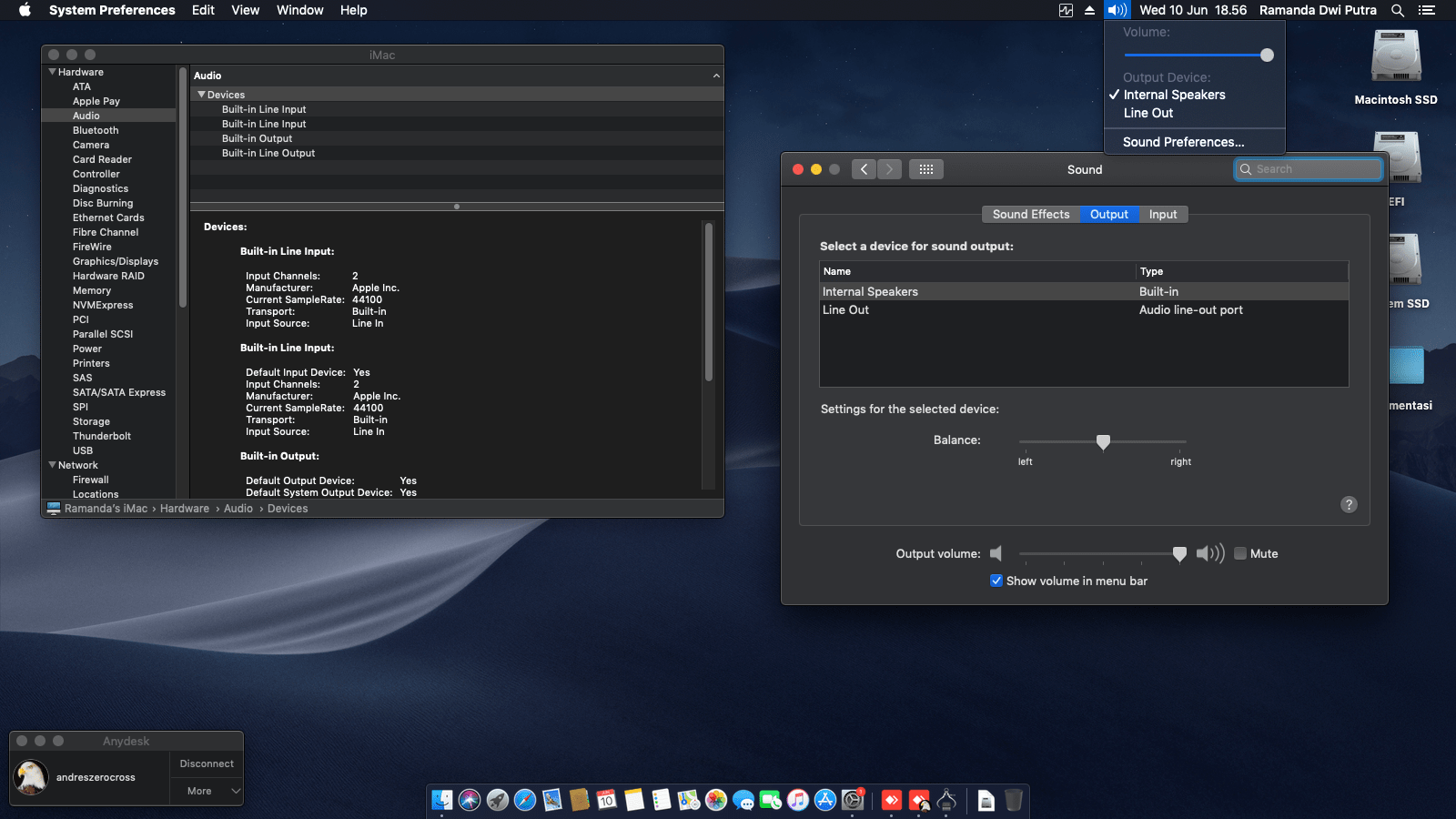Click the Disconnect button in Anydesk

[207, 763]
